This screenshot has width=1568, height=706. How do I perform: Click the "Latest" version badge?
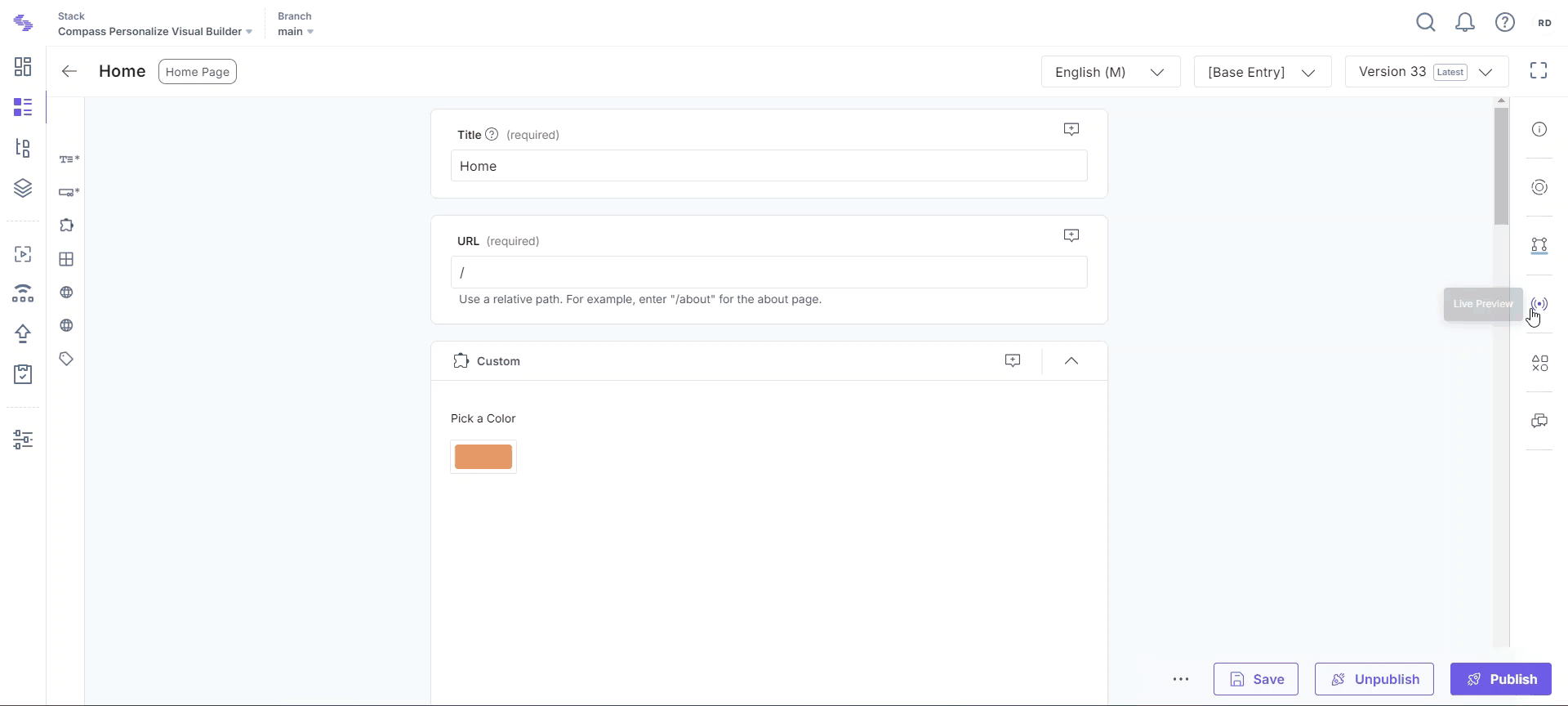click(1450, 72)
